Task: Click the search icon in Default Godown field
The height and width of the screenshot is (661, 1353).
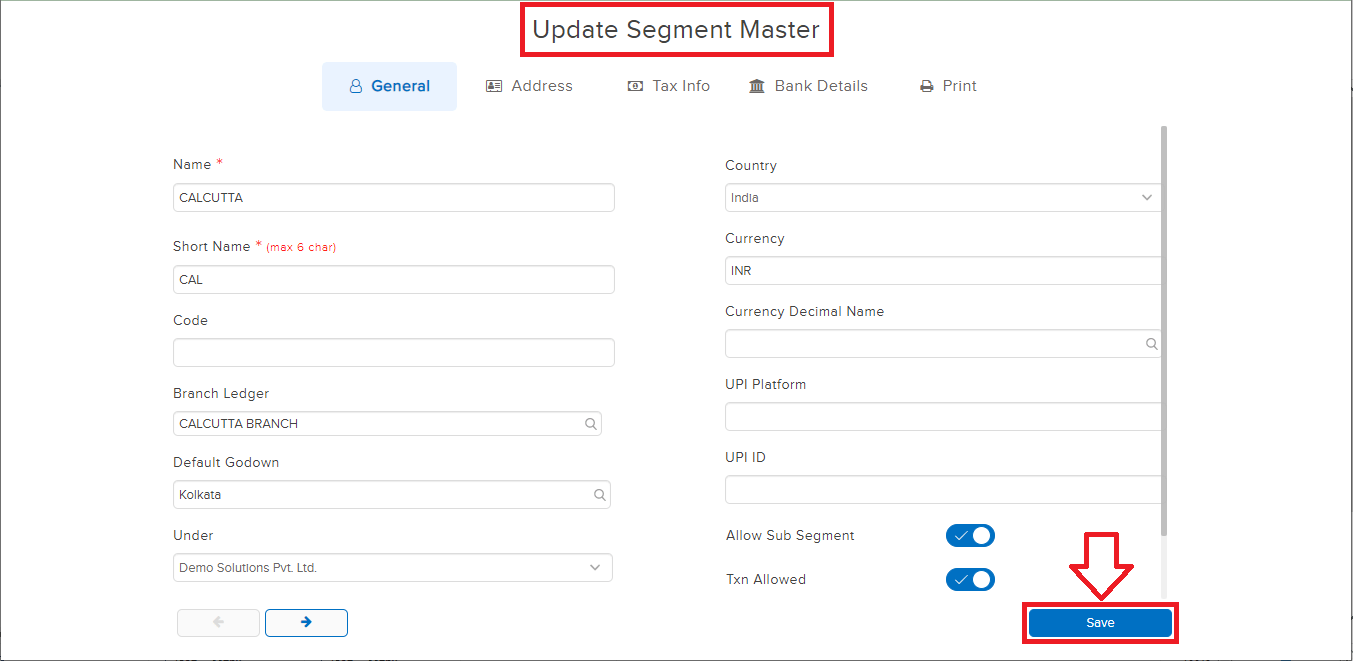Action: point(600,495)
